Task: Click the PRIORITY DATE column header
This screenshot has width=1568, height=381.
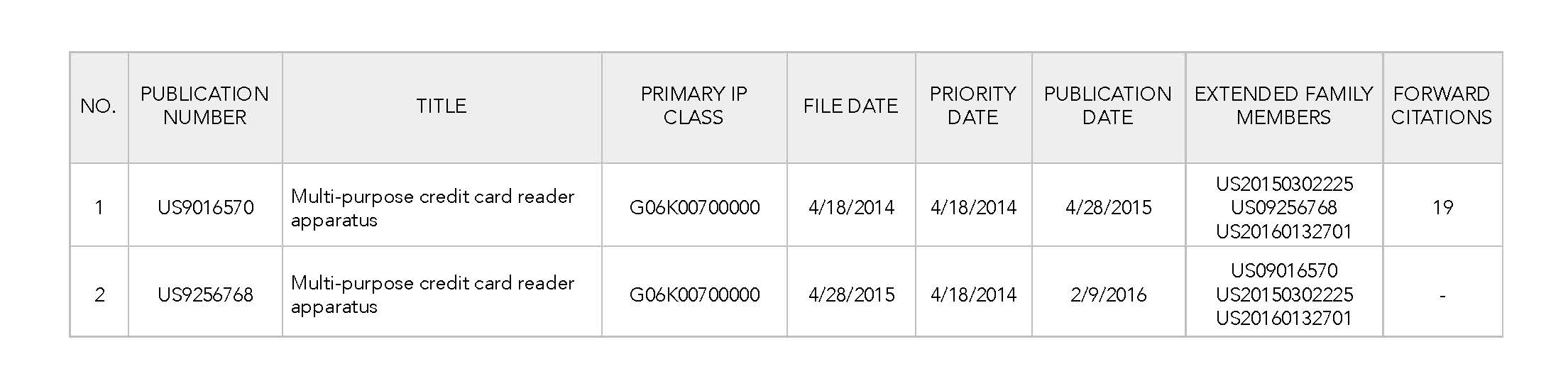Action: pyautogui.click(x=972, y=106)
